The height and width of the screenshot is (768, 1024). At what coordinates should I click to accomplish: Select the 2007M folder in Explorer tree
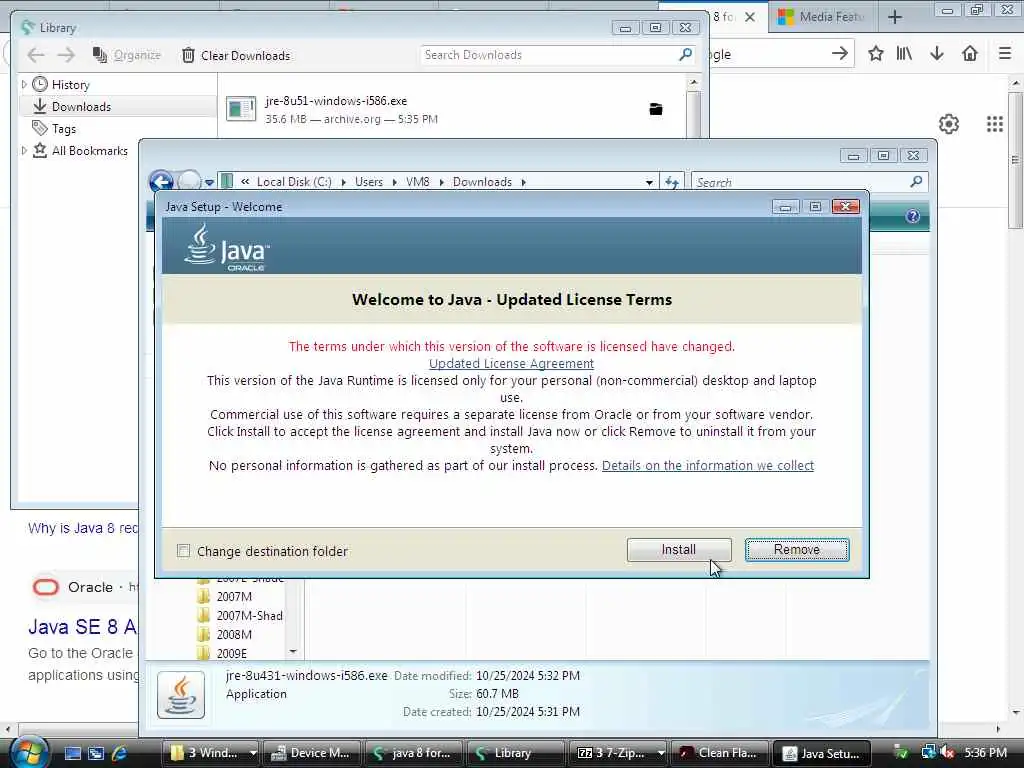pos(234,597)
